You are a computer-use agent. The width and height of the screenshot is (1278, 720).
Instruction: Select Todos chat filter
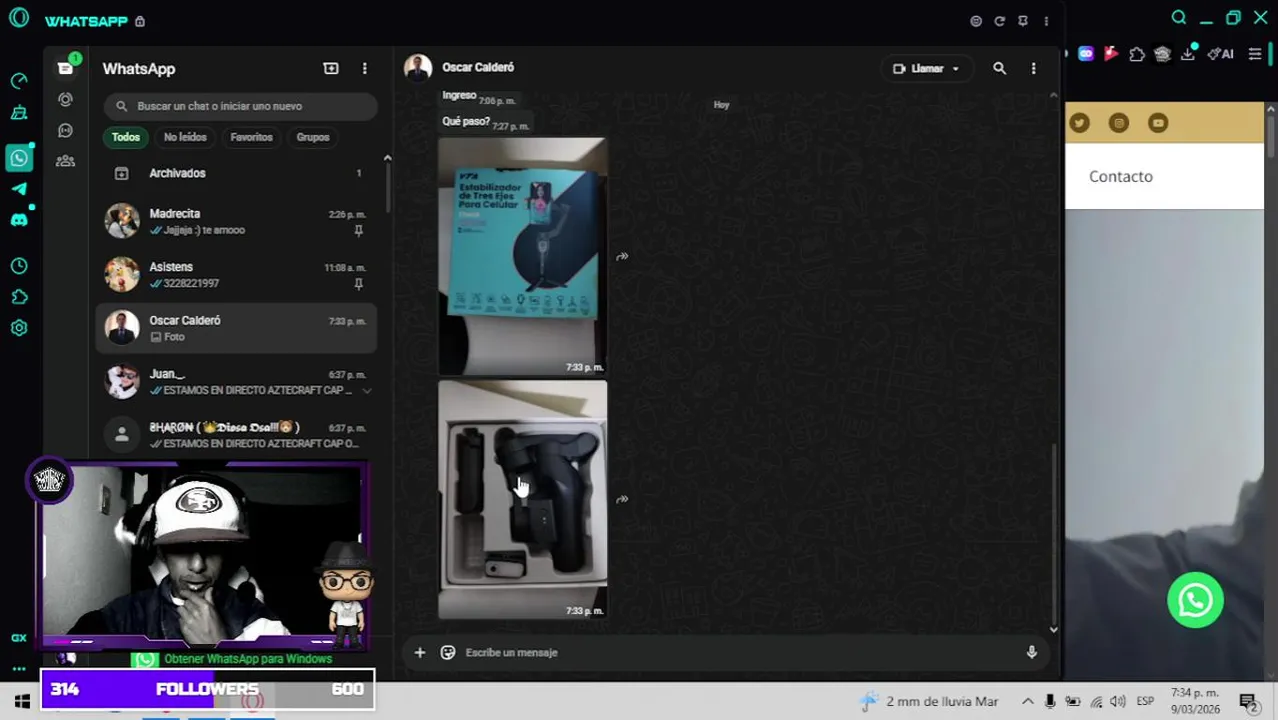coord(126,137)
